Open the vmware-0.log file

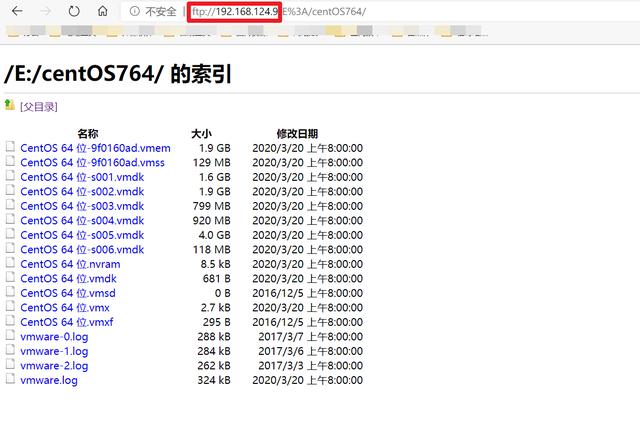click(x=54, y=337)
